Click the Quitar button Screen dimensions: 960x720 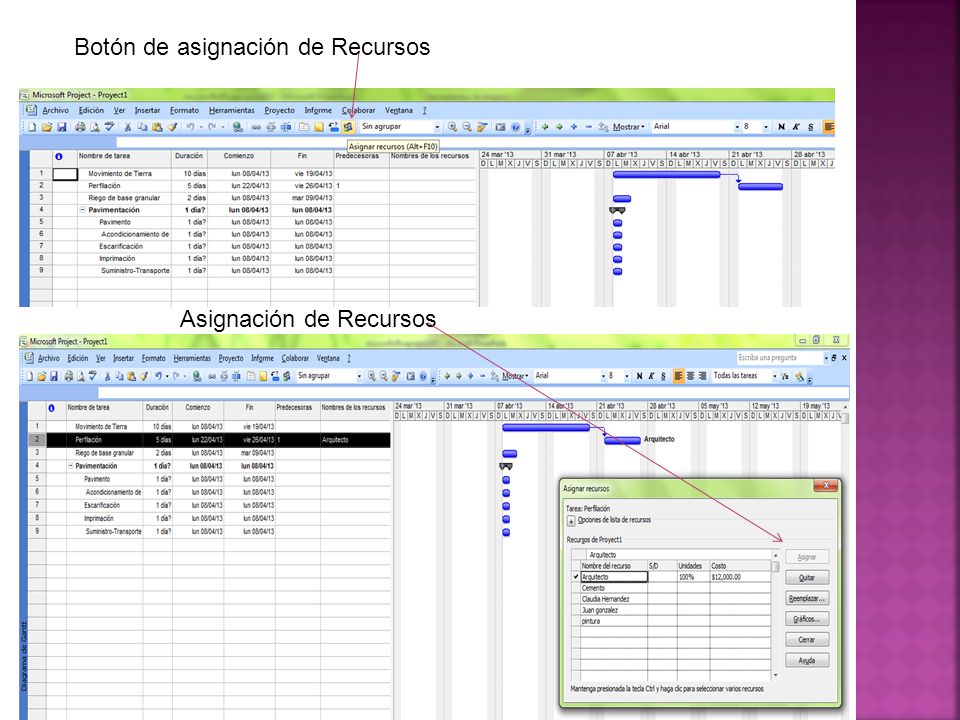click(807, 577)
